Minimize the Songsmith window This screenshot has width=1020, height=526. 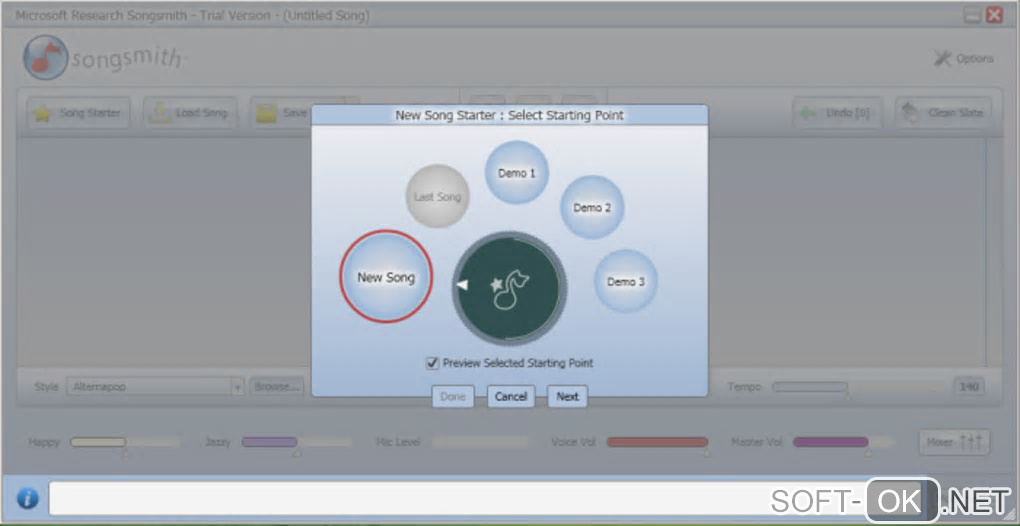(973, 16)
